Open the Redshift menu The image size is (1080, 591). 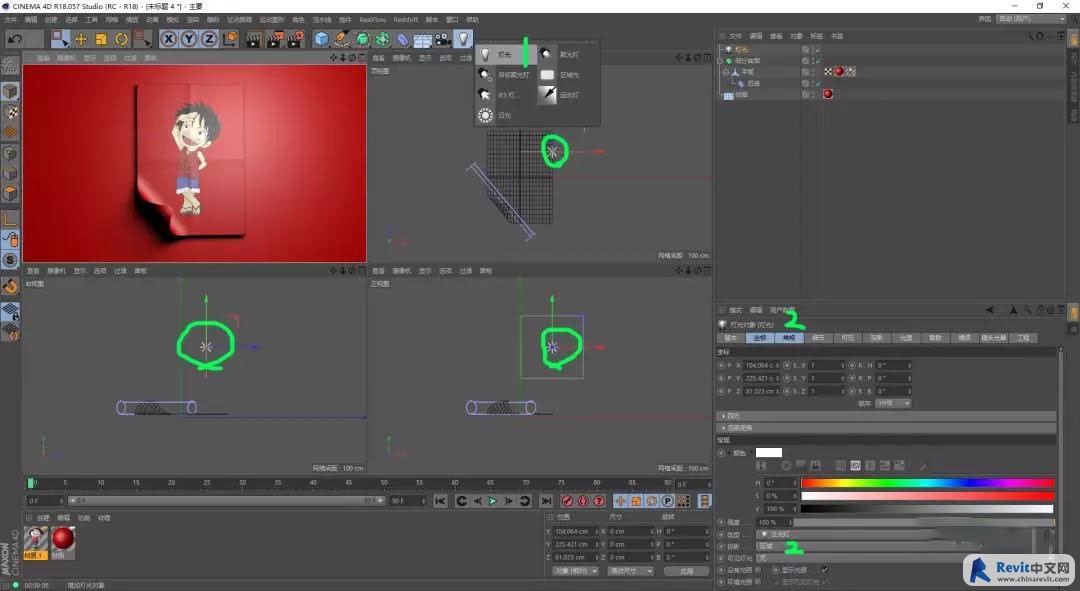pyautogui.click(x=406, y=20)
